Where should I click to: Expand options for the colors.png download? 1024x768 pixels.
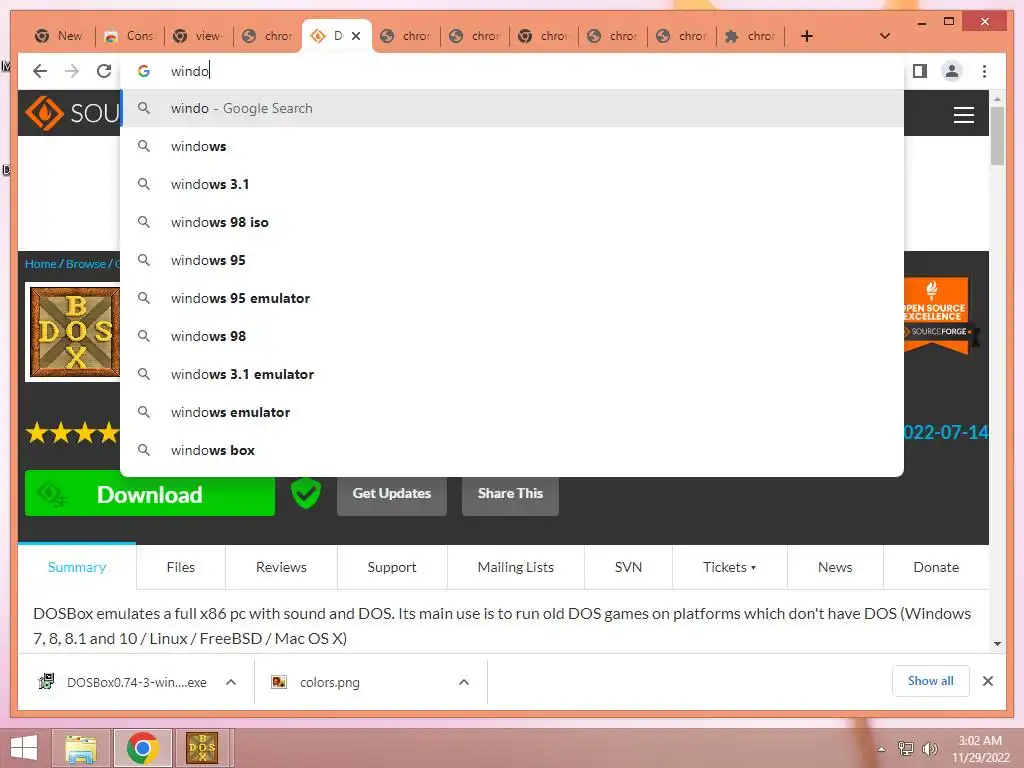(464, 682)
